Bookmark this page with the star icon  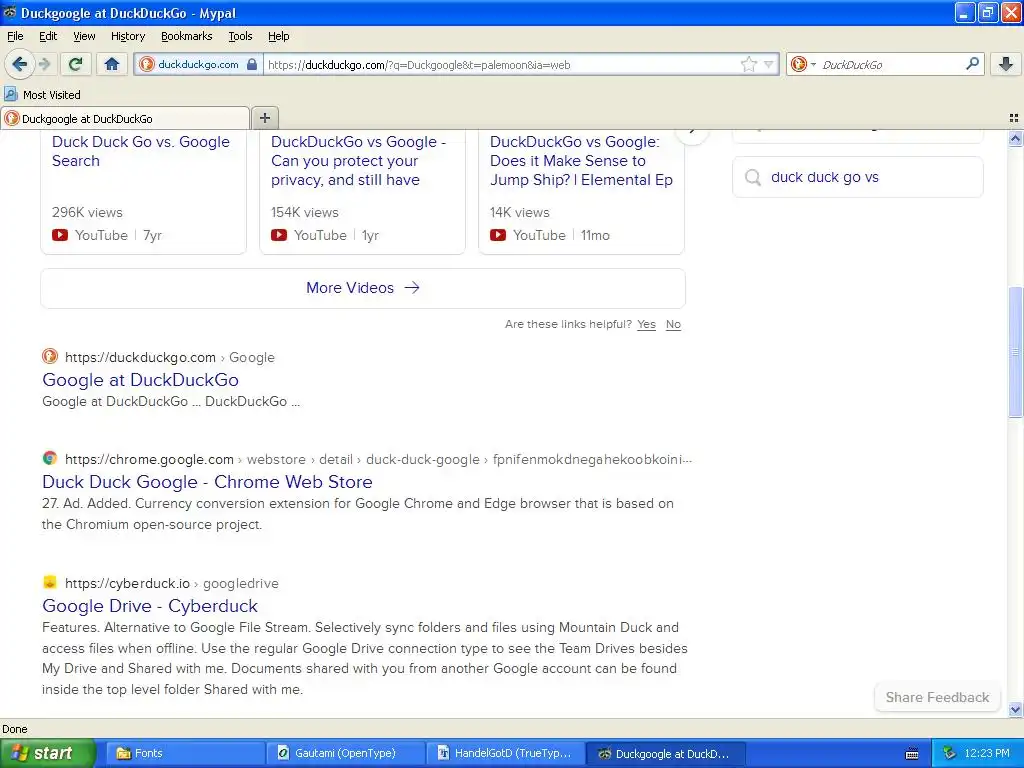click(x=748, y=64)
